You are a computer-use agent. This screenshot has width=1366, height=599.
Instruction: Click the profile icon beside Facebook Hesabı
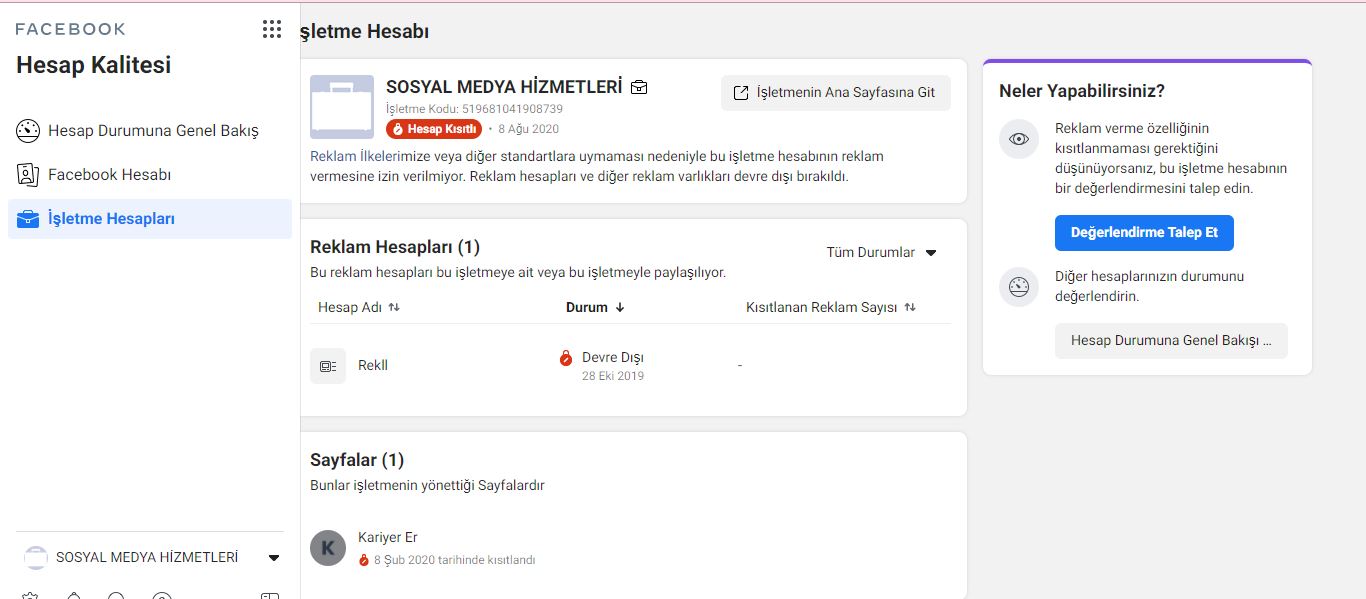coord(28,175)
